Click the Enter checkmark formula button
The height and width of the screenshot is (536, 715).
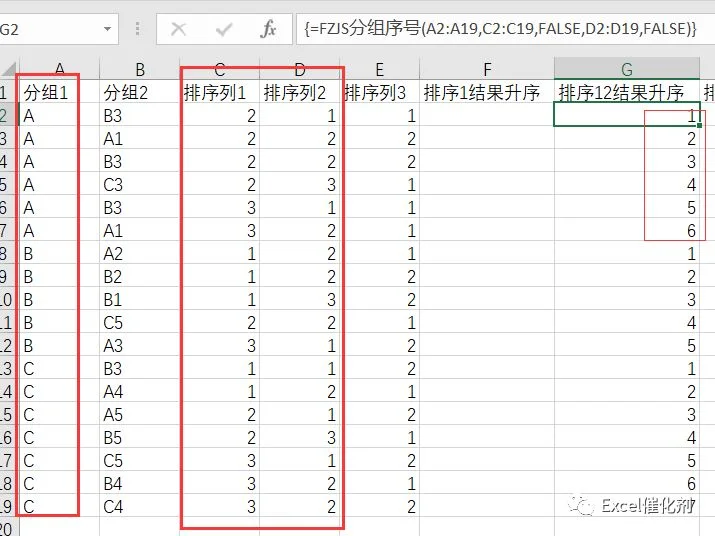point(223,30)
